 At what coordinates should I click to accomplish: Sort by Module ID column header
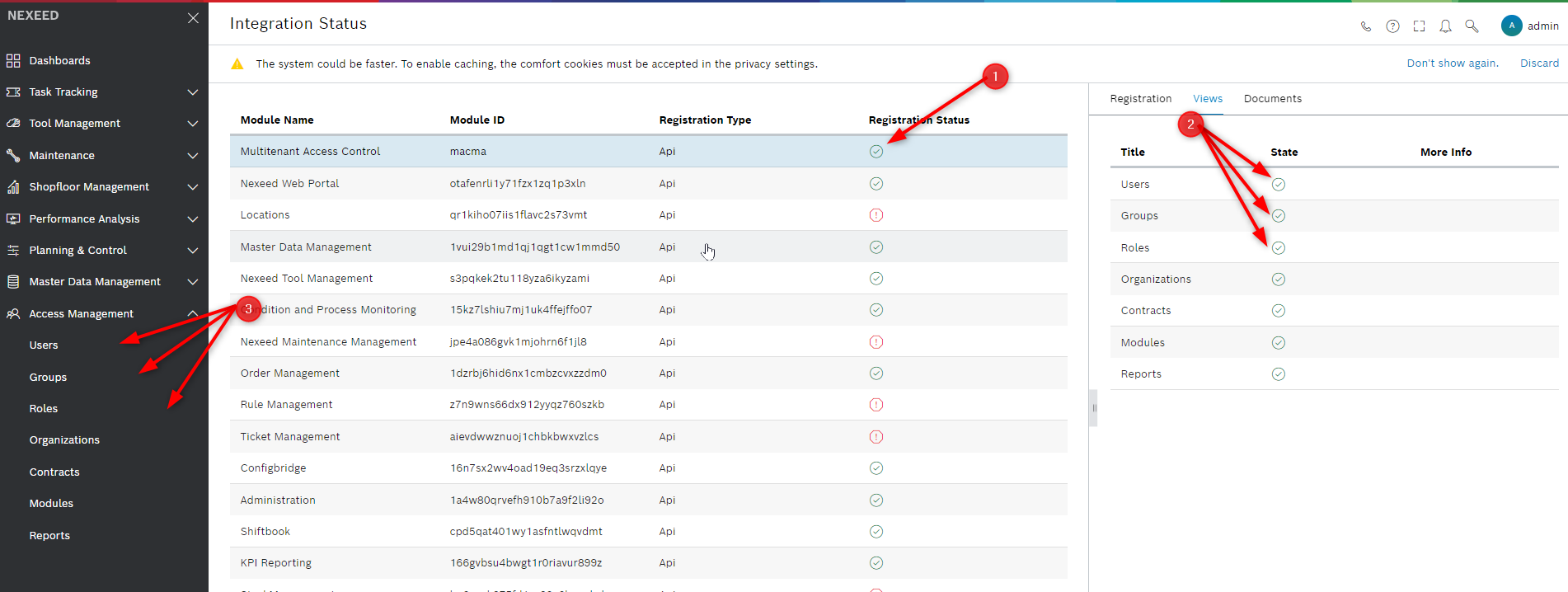pos(477,120)
